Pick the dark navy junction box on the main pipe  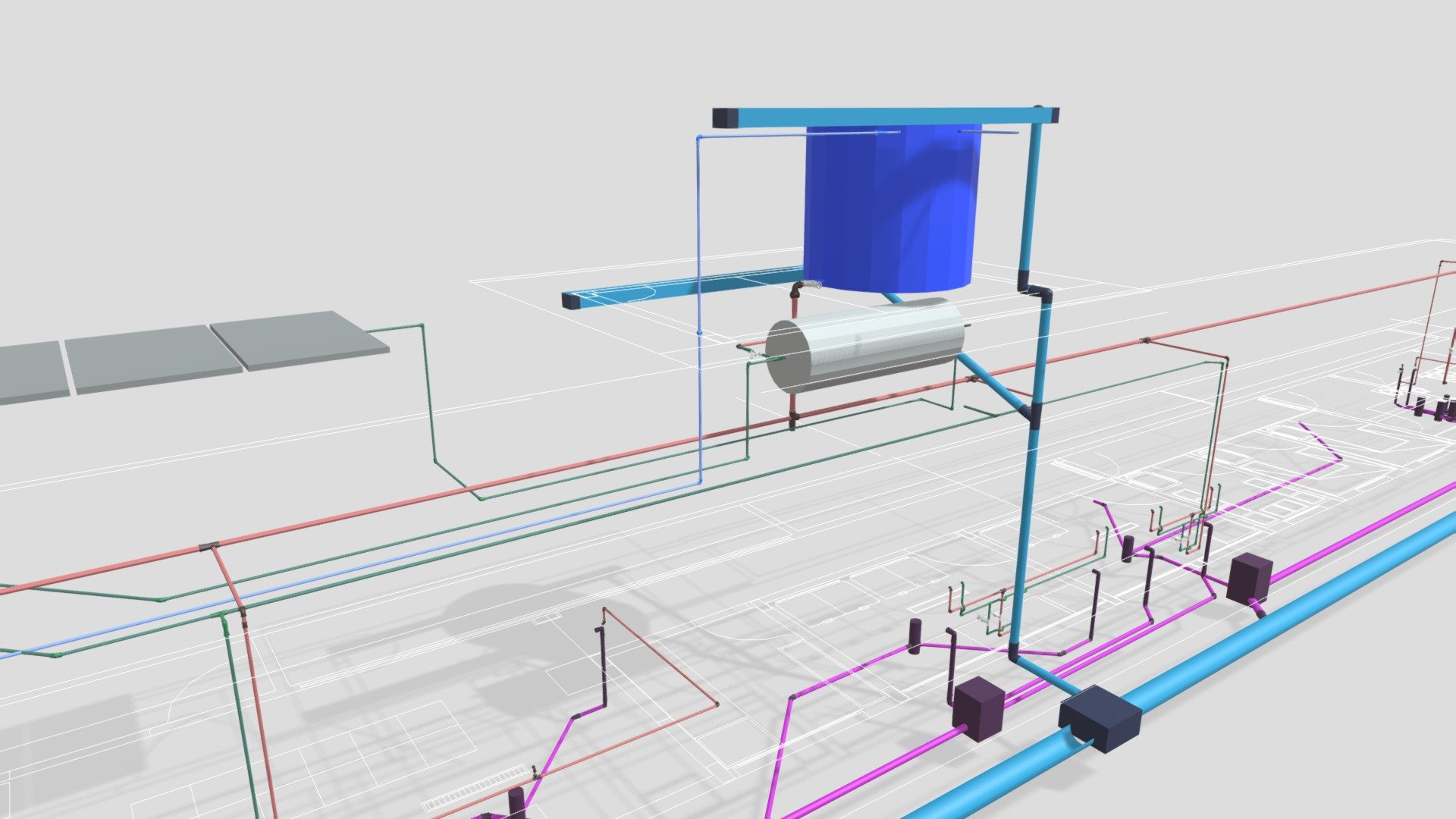pos(1100,718)
